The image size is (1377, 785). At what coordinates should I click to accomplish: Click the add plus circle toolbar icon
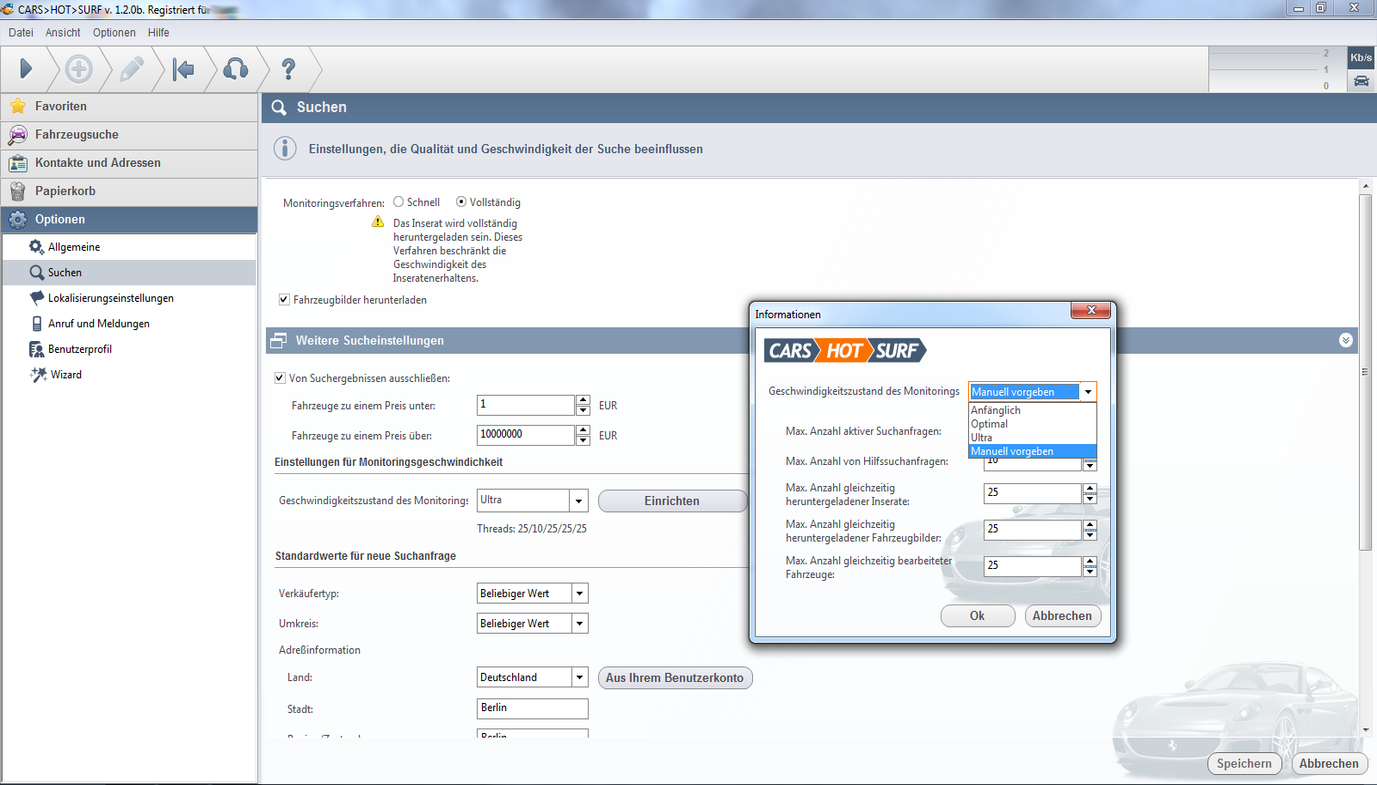pos(79,69)
